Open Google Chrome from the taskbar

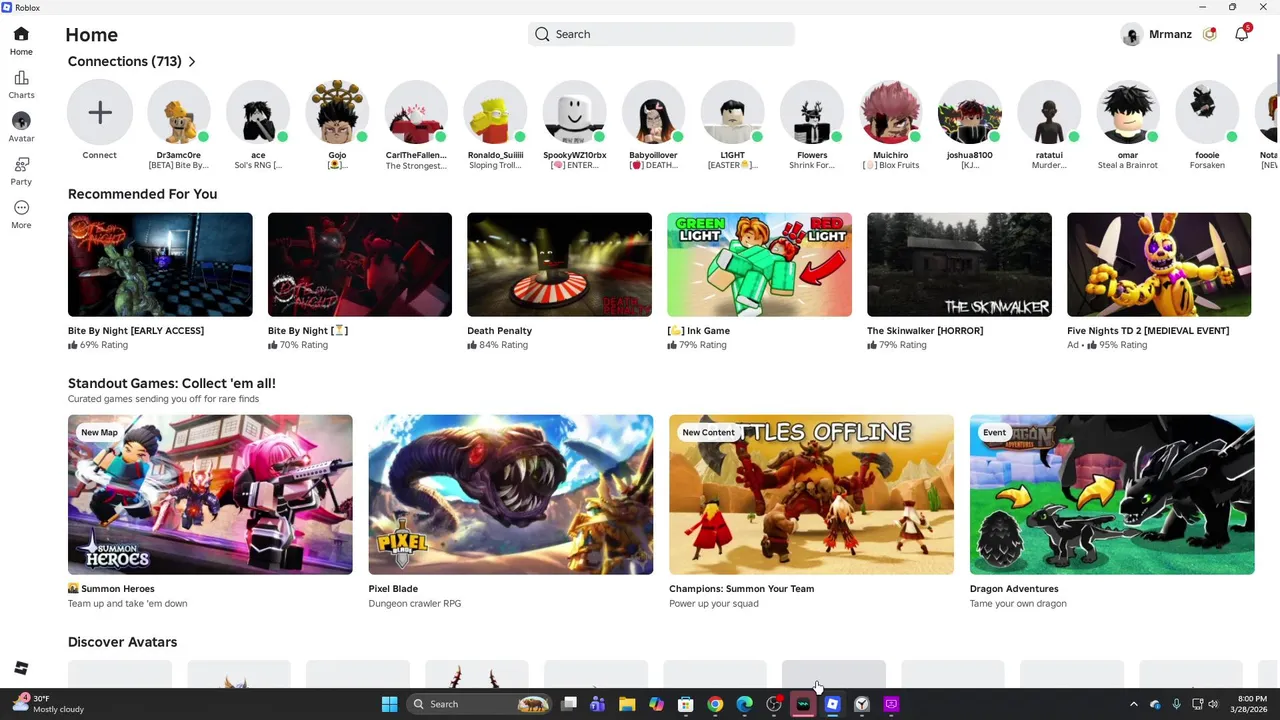coord(715,704)
